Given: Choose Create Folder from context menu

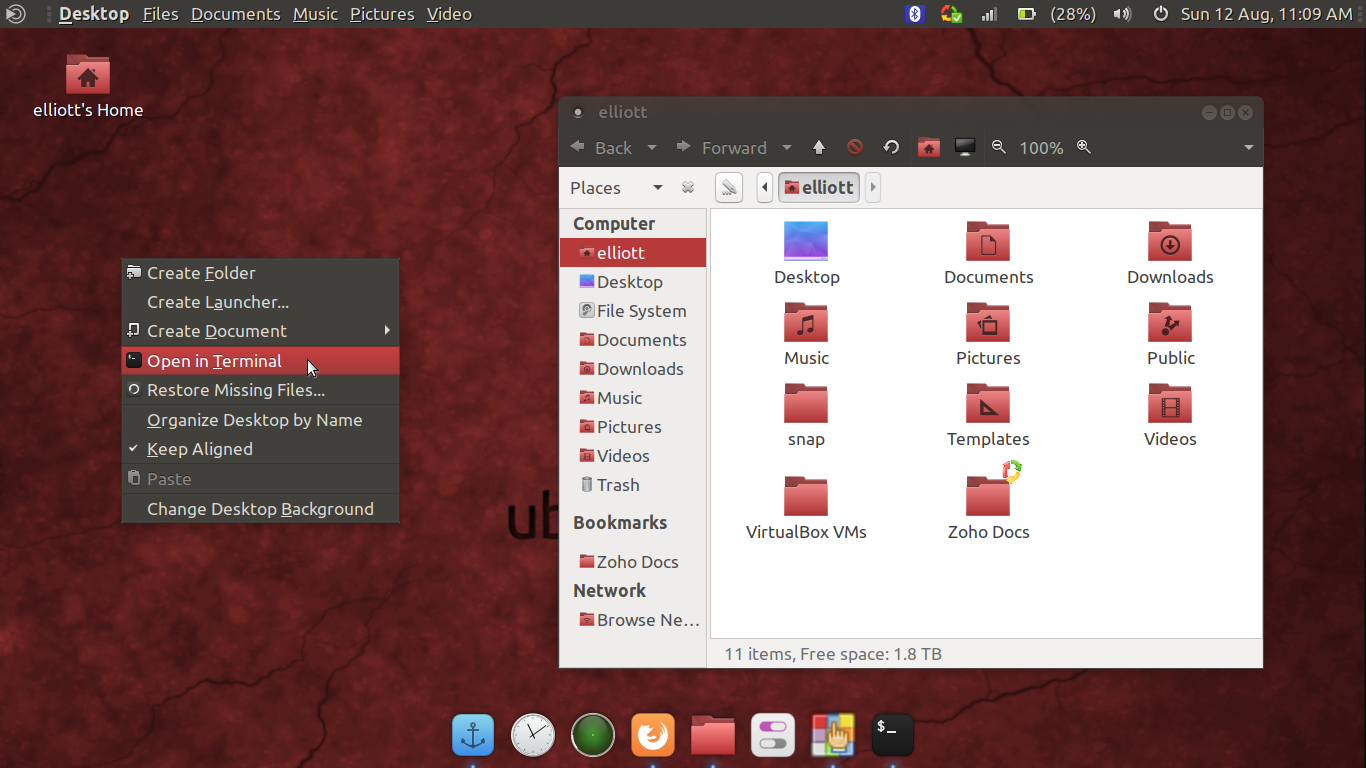Looking at the screenshot, I should [260, 273].
